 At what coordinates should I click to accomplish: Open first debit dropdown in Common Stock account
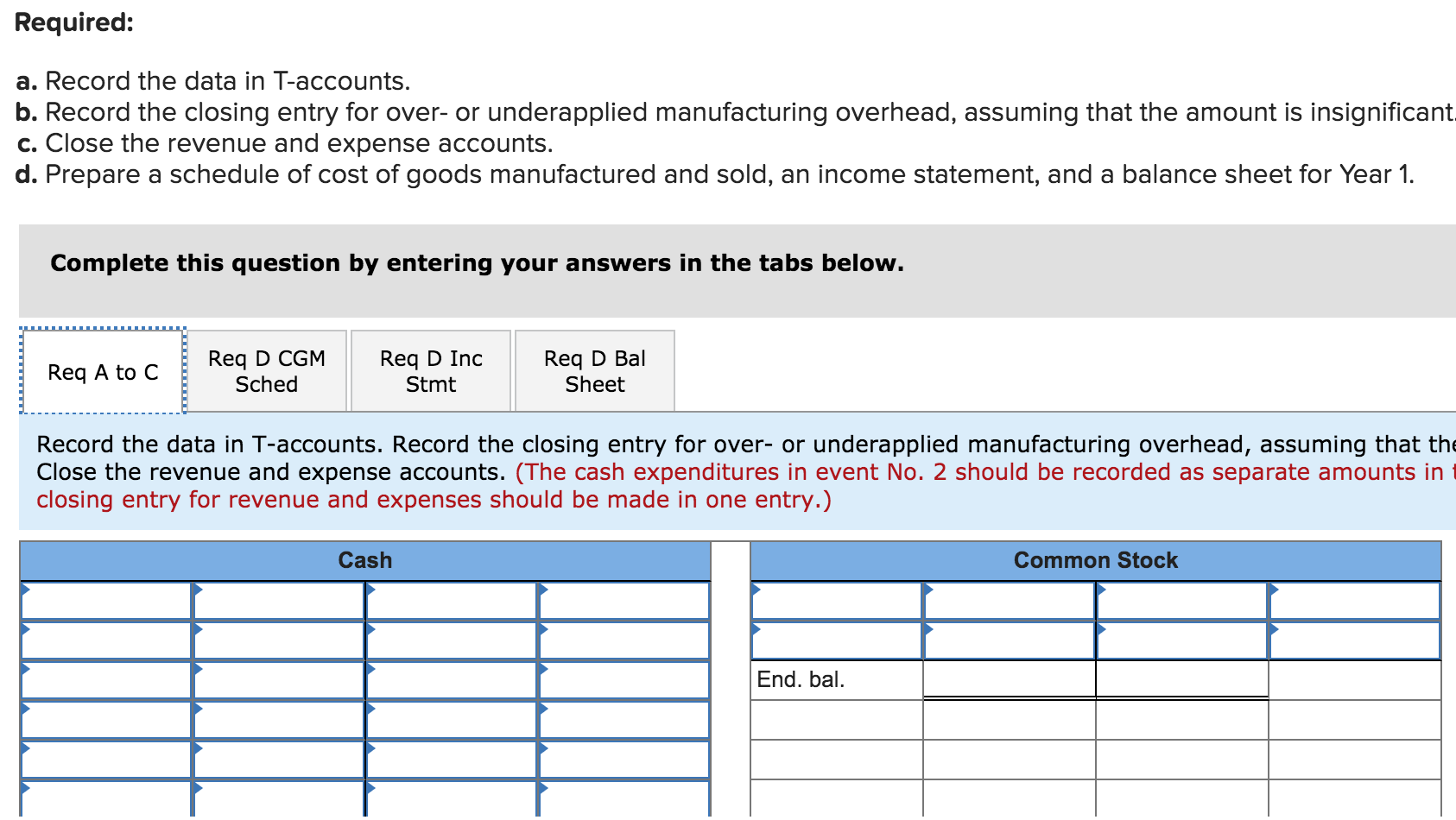(x=833, y=600)
